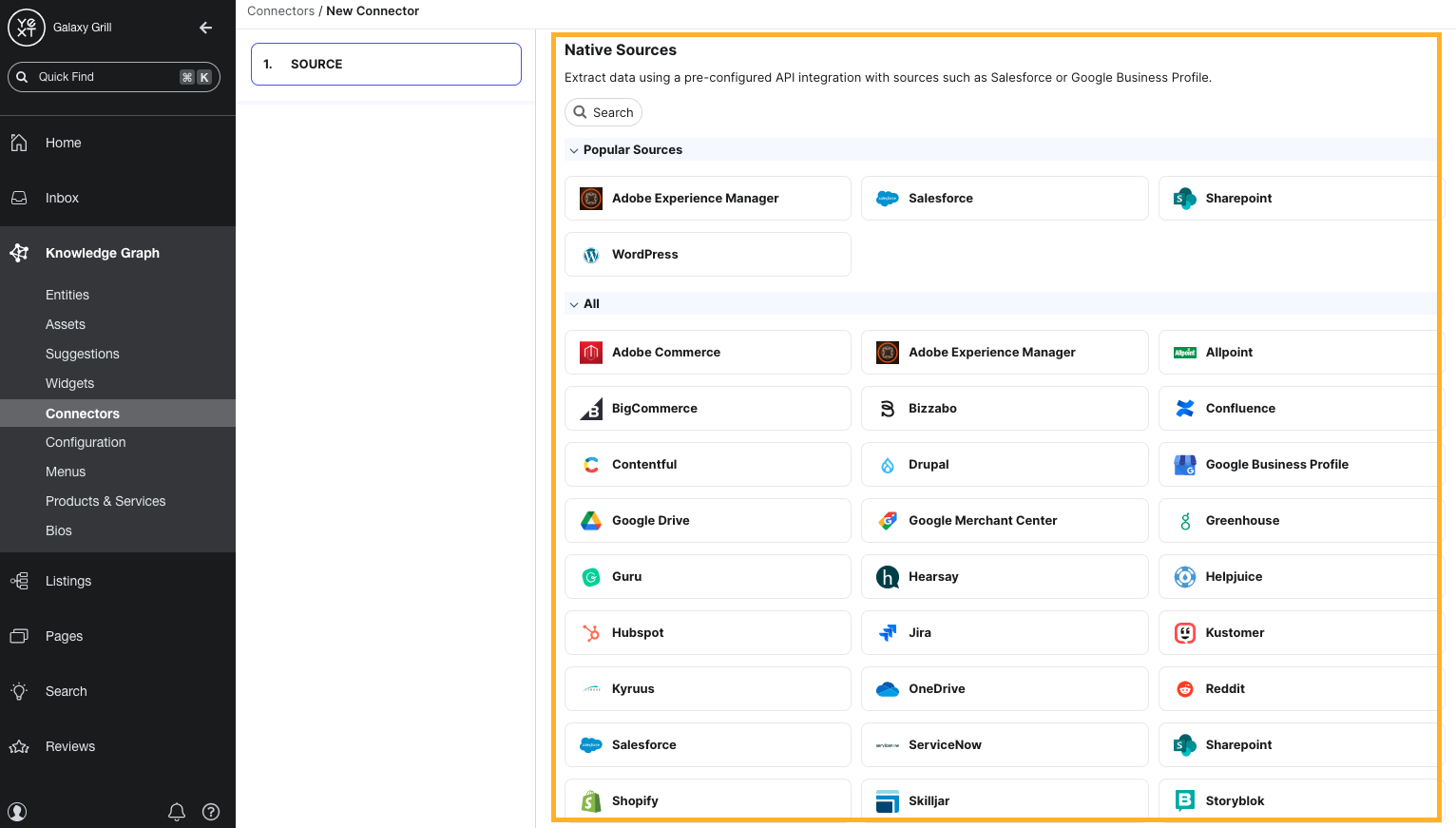The height and width of the screenshot is (828, 1456).
Task: Select the Adobe Commerce source
Action: point(708,352)
